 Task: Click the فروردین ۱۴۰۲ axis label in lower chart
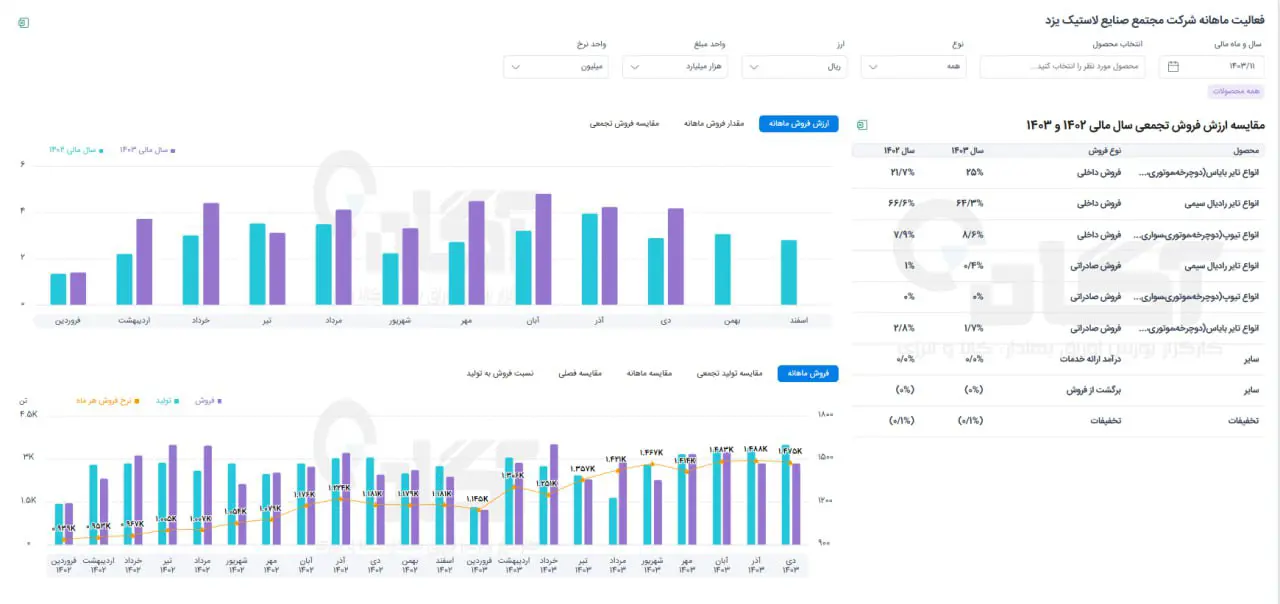click(63, 564)
